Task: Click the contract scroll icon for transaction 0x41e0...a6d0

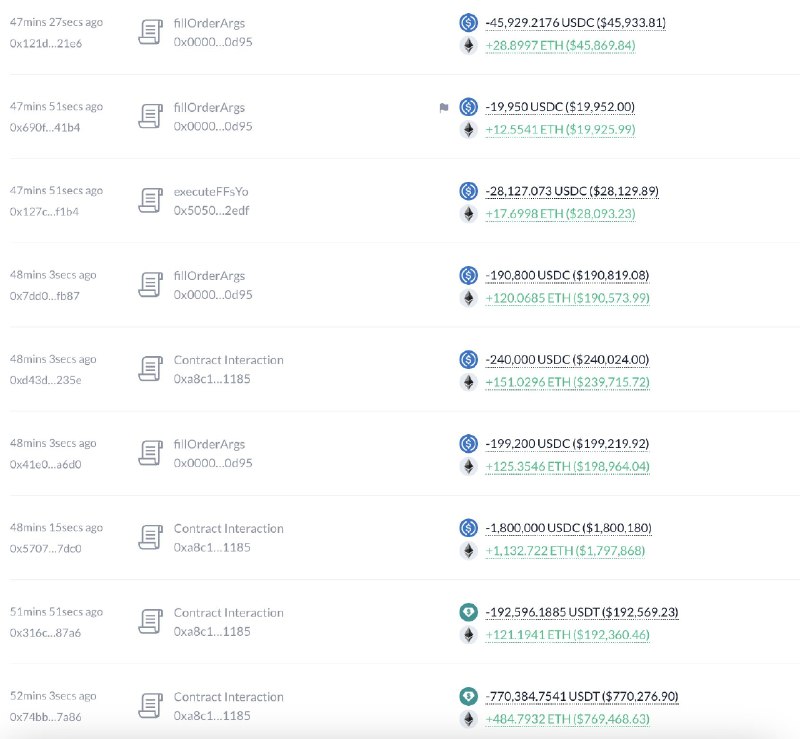Action: pos(151,453)
